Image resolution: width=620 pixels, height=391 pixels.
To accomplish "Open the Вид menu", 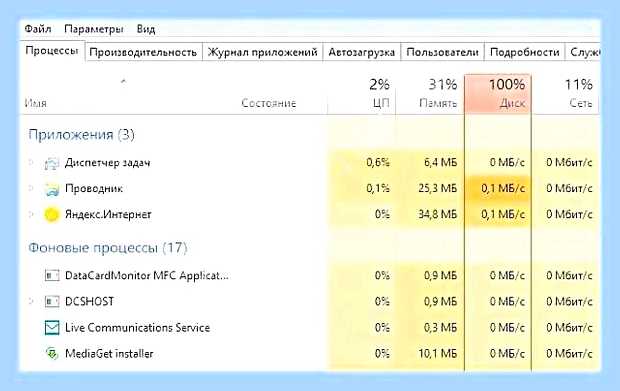I will [x=146, y=29].
